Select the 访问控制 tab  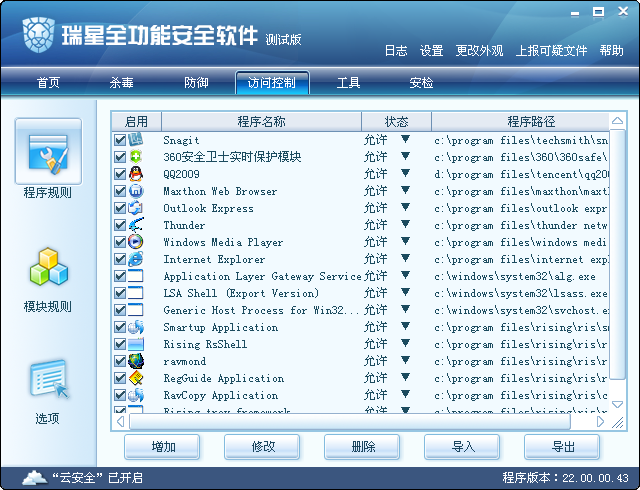(x=272, y=83)
